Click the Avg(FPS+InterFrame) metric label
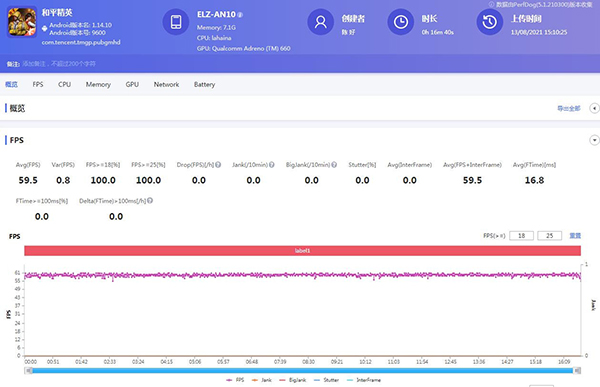Viewport: 600px width, 387px height. (x=472, y=165)
